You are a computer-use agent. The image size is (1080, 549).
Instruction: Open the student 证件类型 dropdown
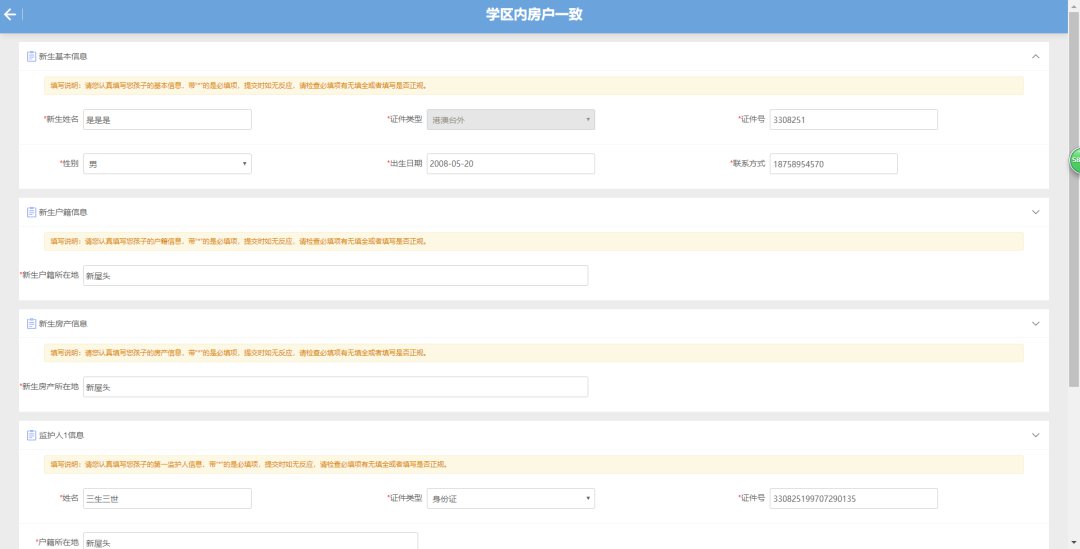click(510, 120)
